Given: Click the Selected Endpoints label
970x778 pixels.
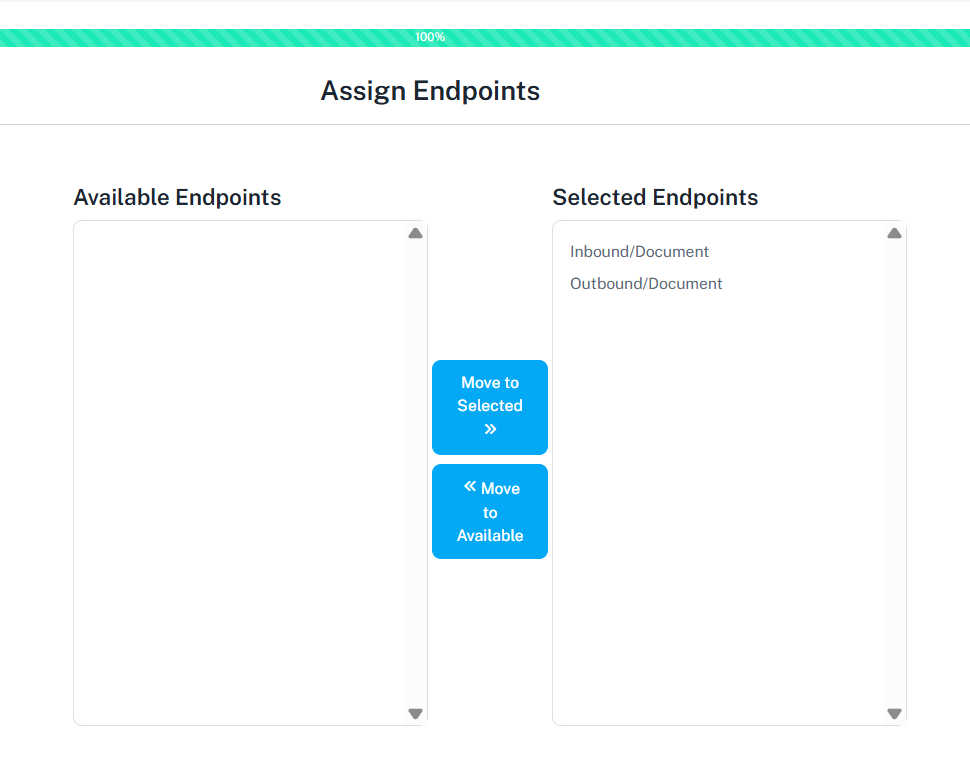Looking at the screenshot, I should click(655, 198).
